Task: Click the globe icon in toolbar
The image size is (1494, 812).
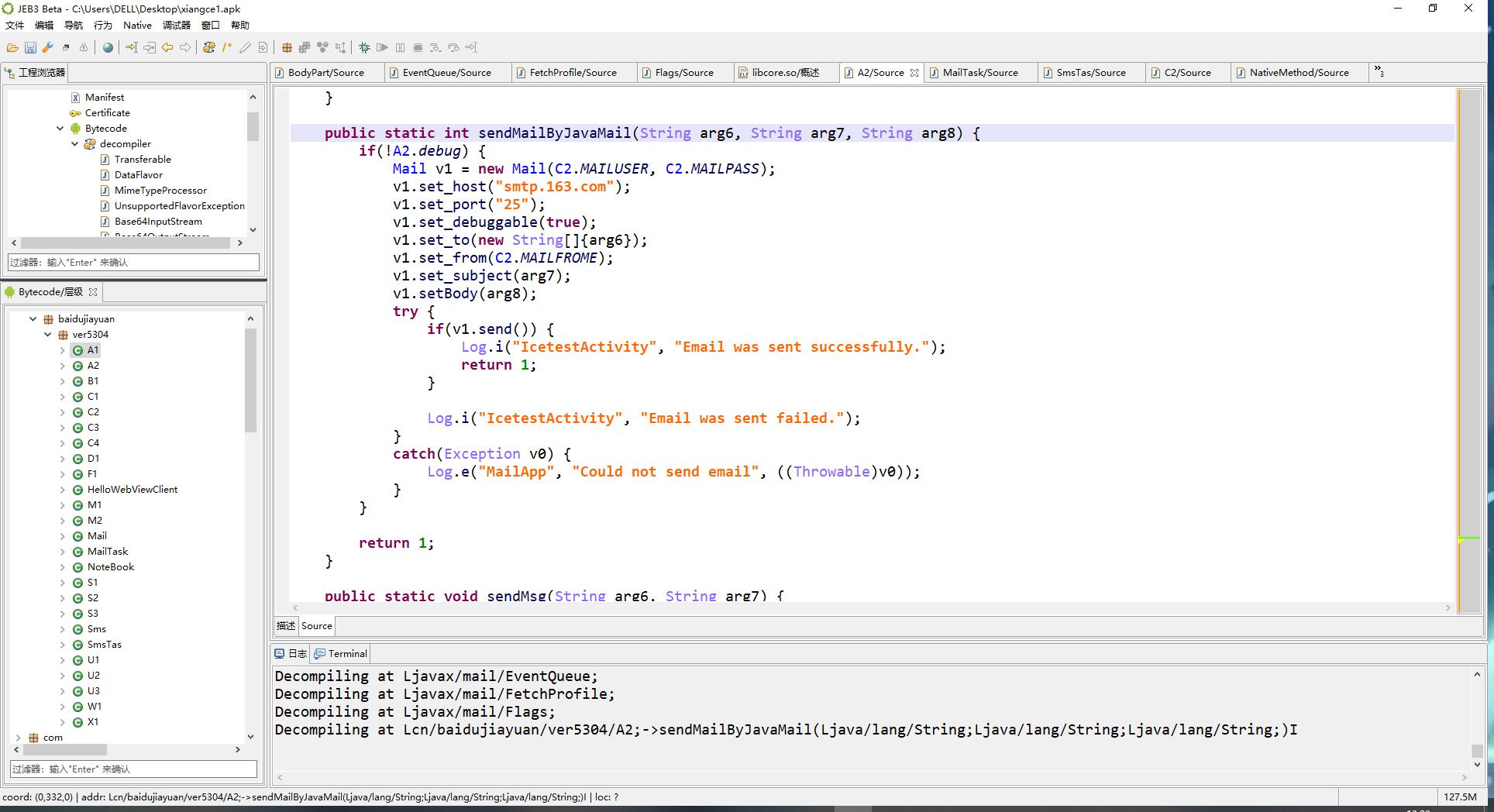Action: [108, 47]
